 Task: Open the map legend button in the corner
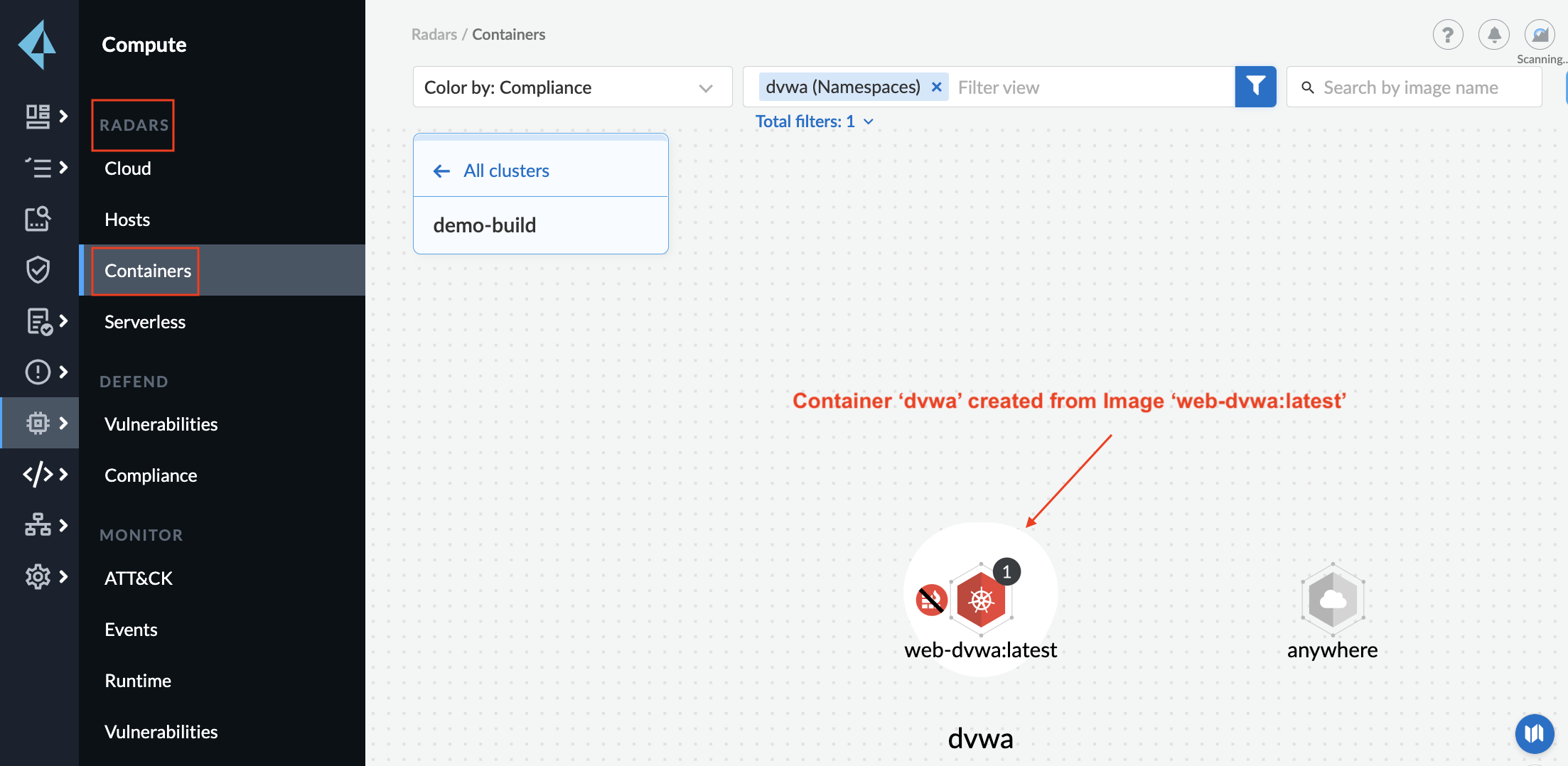(1535, 733)
